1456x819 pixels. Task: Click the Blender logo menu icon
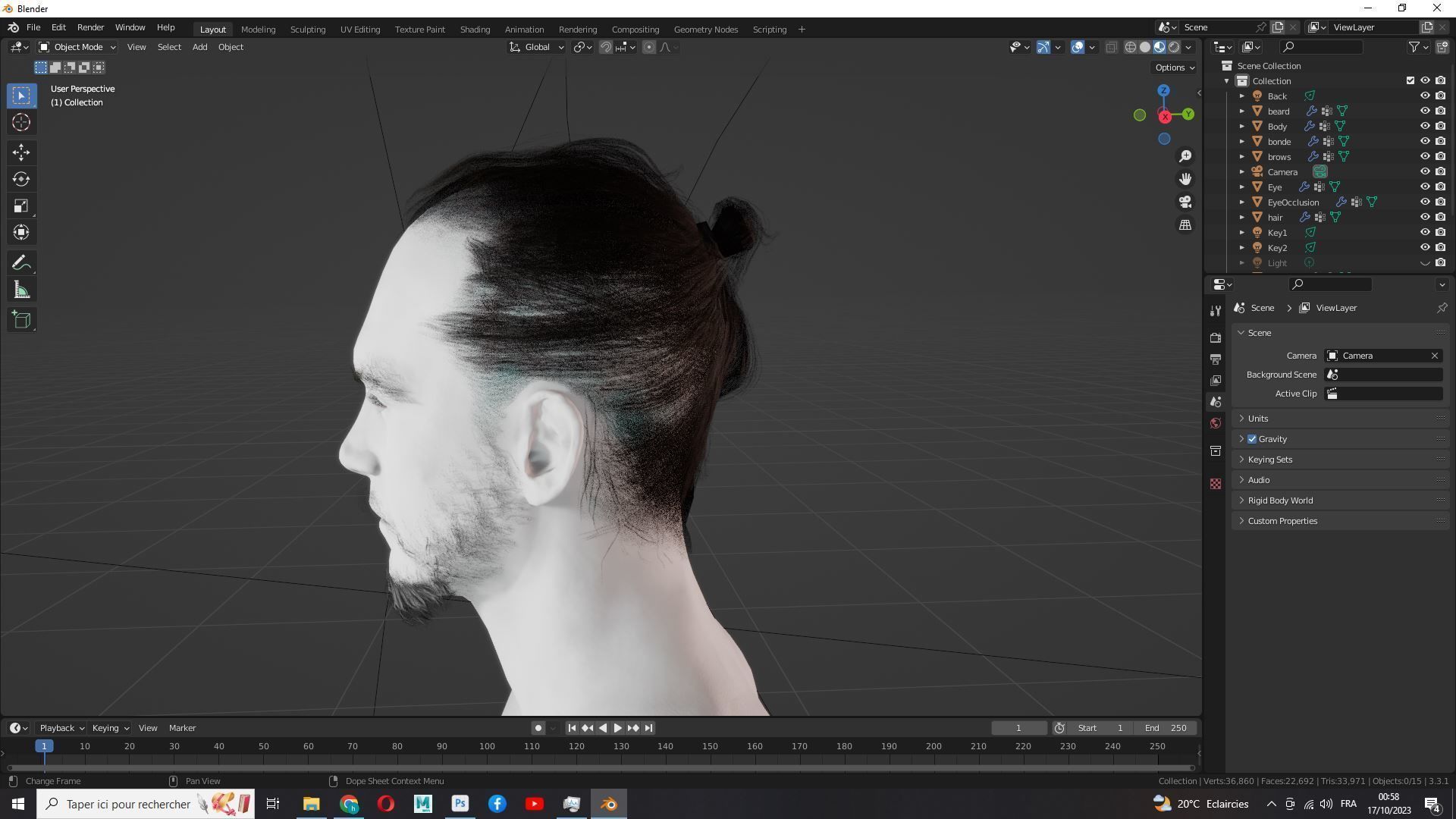click(x=13, y=27)
